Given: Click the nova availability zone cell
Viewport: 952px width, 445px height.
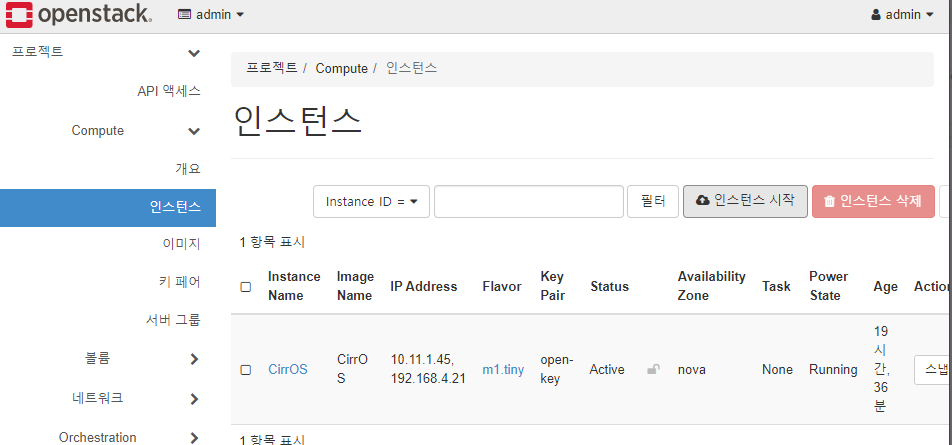Looking at the screenshot, I should tap(692, 370).
